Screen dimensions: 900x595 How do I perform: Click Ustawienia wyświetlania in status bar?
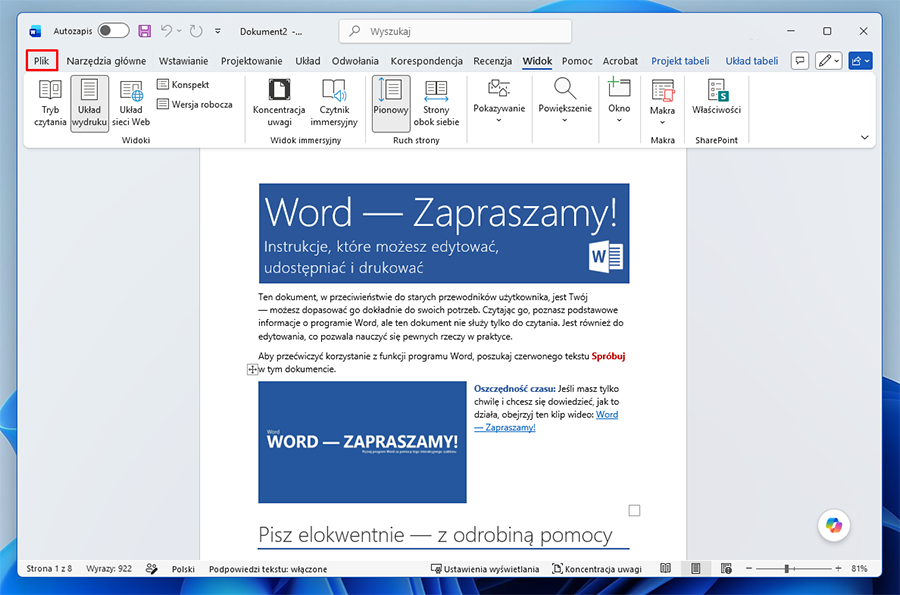pos(485,569)
